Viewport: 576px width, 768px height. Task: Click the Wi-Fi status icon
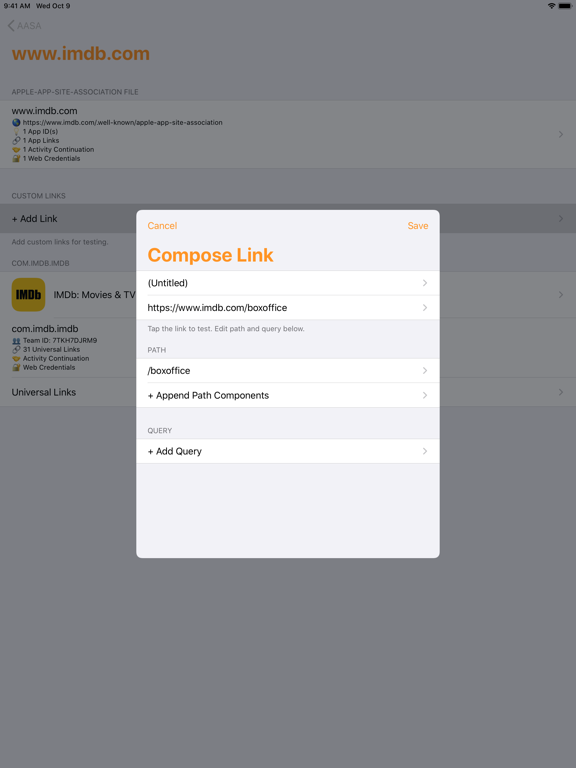(x=552, y=6)
